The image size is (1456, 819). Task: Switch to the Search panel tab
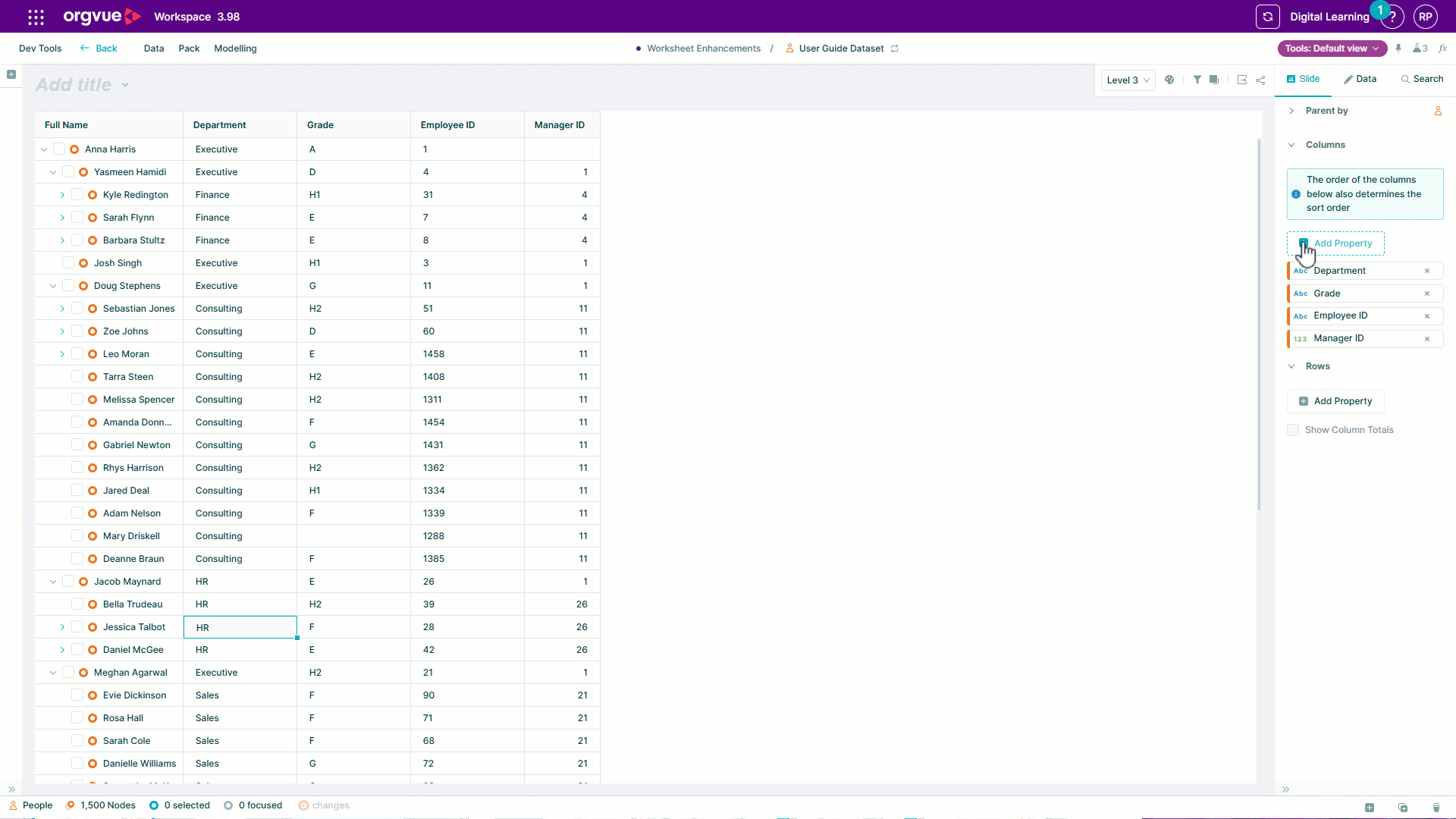(x=1423, y=79)
